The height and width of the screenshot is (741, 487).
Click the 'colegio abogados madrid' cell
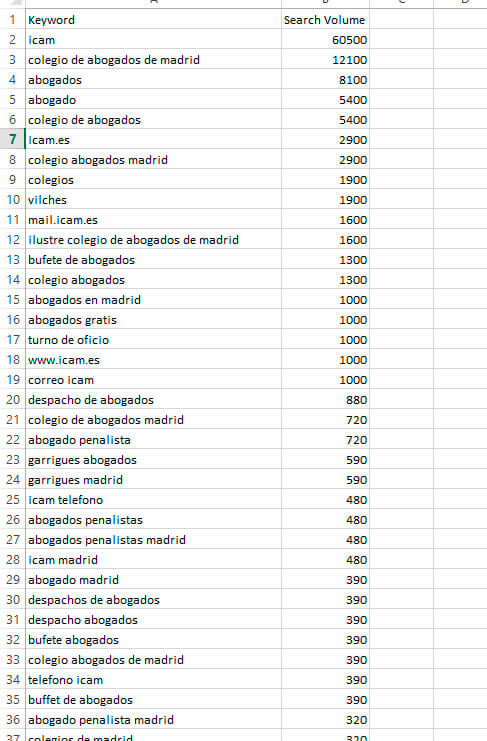coord(153,160)
